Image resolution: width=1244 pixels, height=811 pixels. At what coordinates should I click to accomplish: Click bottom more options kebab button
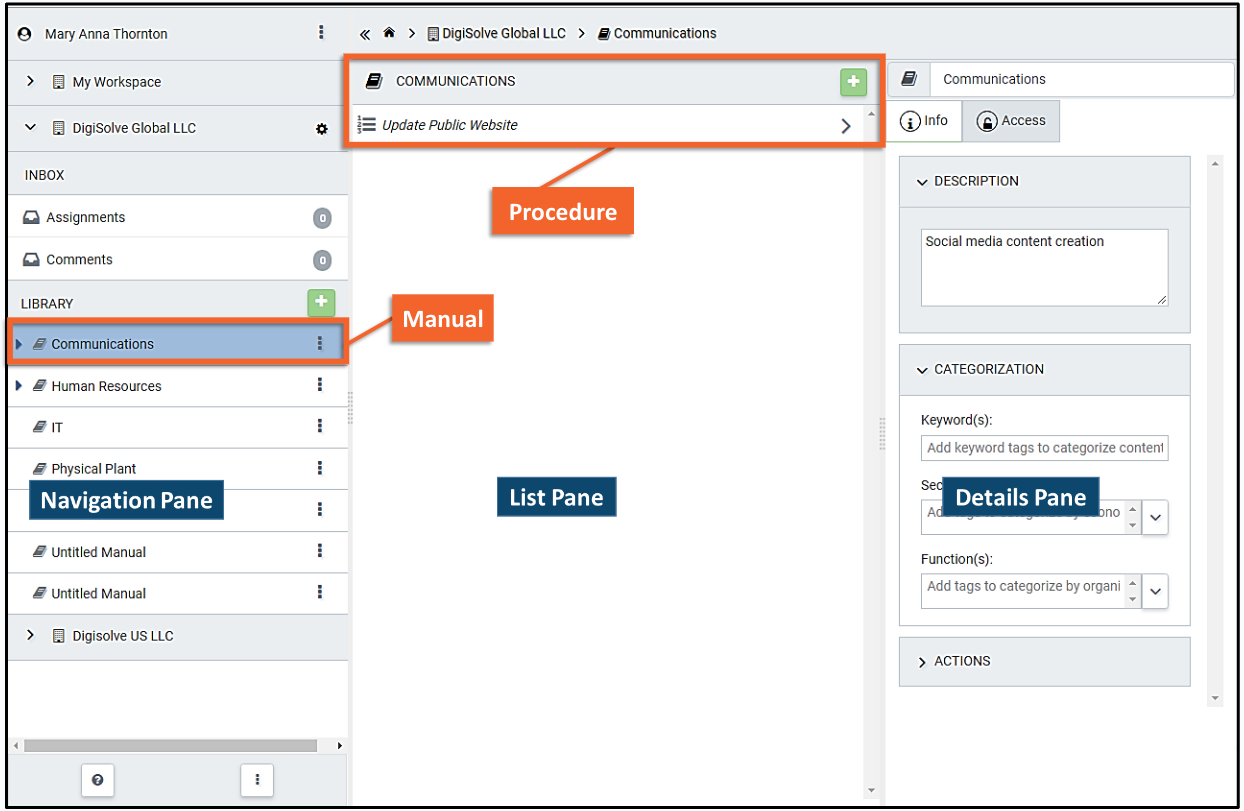point(257,780)
